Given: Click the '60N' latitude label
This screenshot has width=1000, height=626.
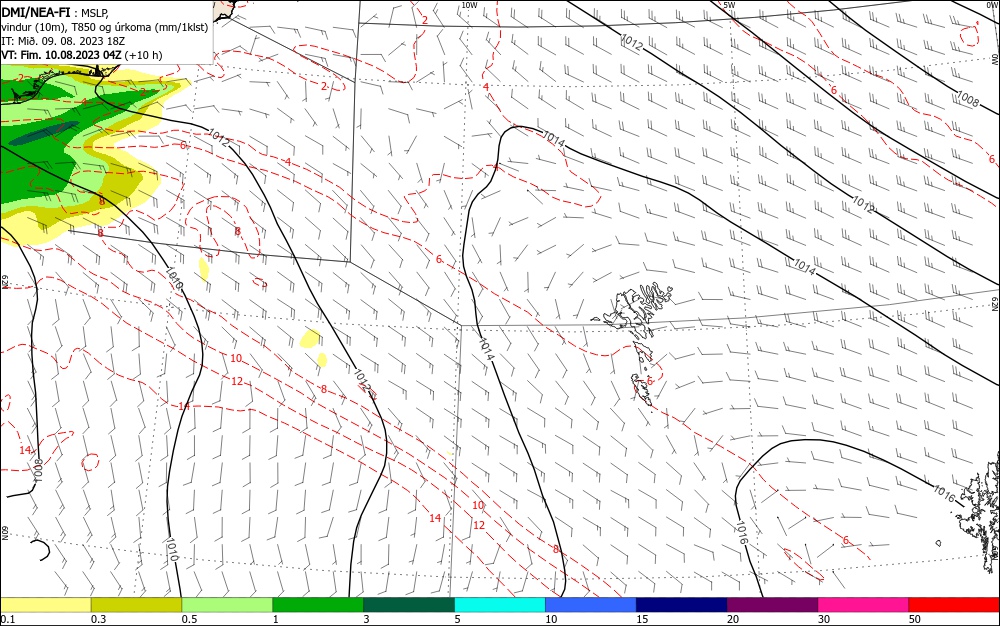Looking at the screenshot, I should (x=4, y=533).
